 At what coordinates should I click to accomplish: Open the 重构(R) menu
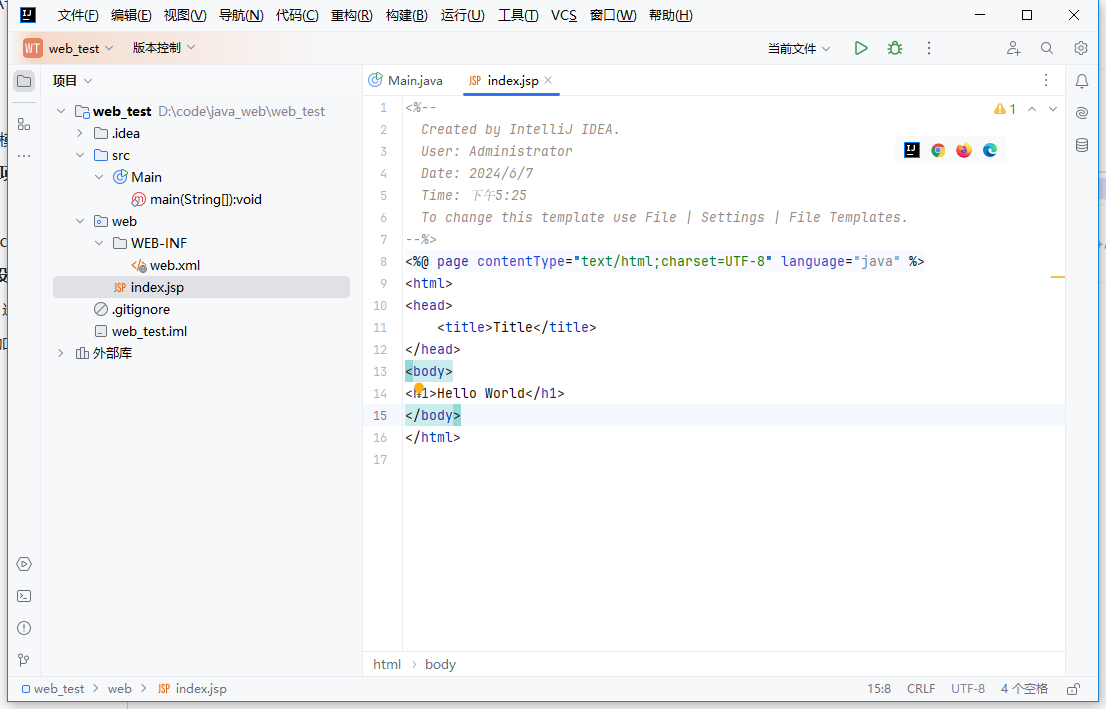tap(351, 15)
